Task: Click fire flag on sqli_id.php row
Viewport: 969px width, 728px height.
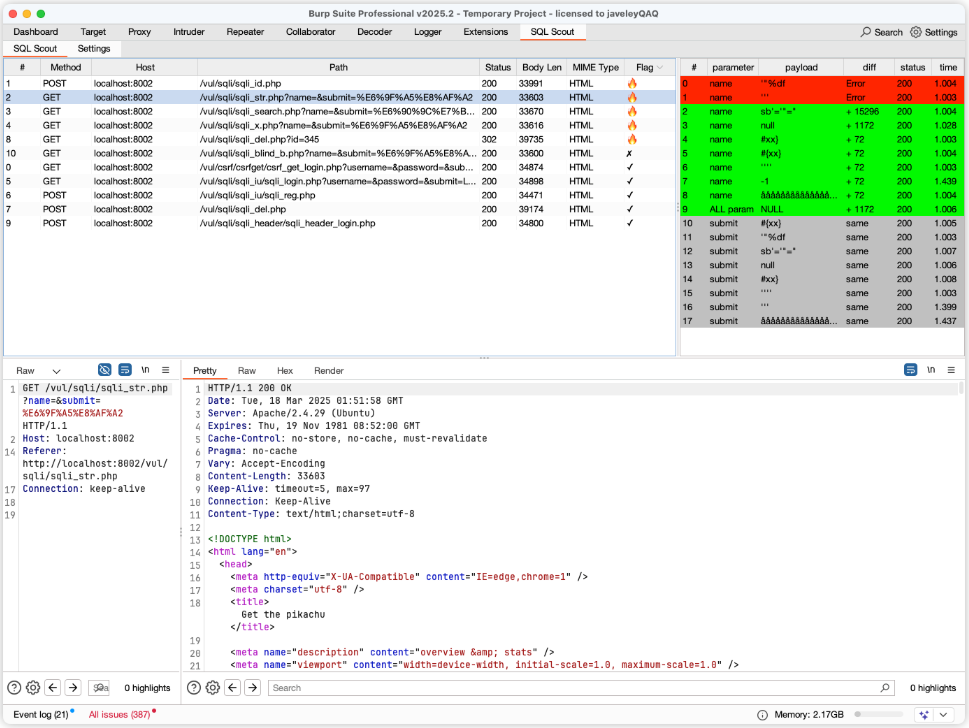Action: pos(632,83)
